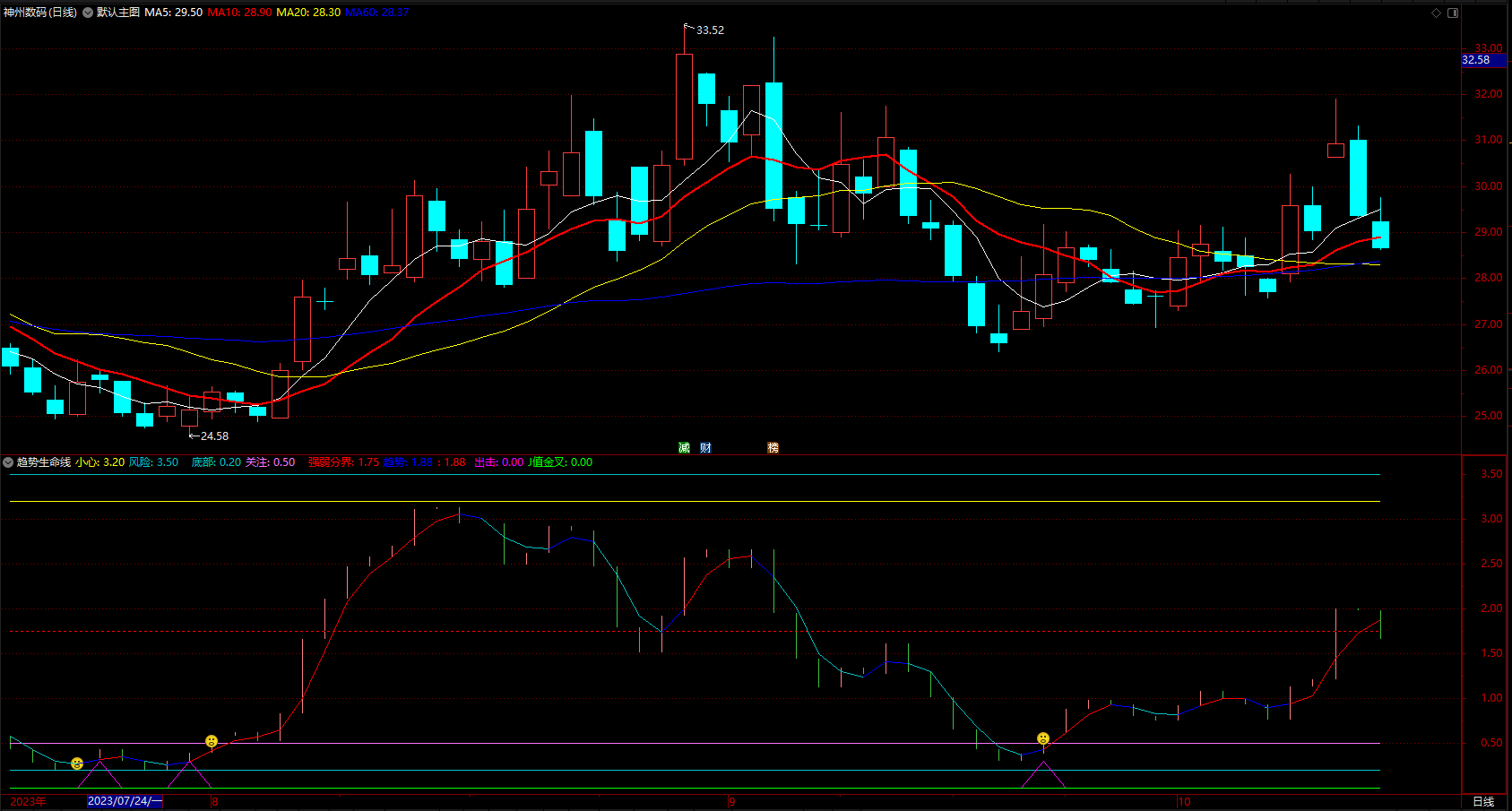This screenshot has width=1512, height=811.
Task: Click the 日线 period button
Action: click(1483, 802)
